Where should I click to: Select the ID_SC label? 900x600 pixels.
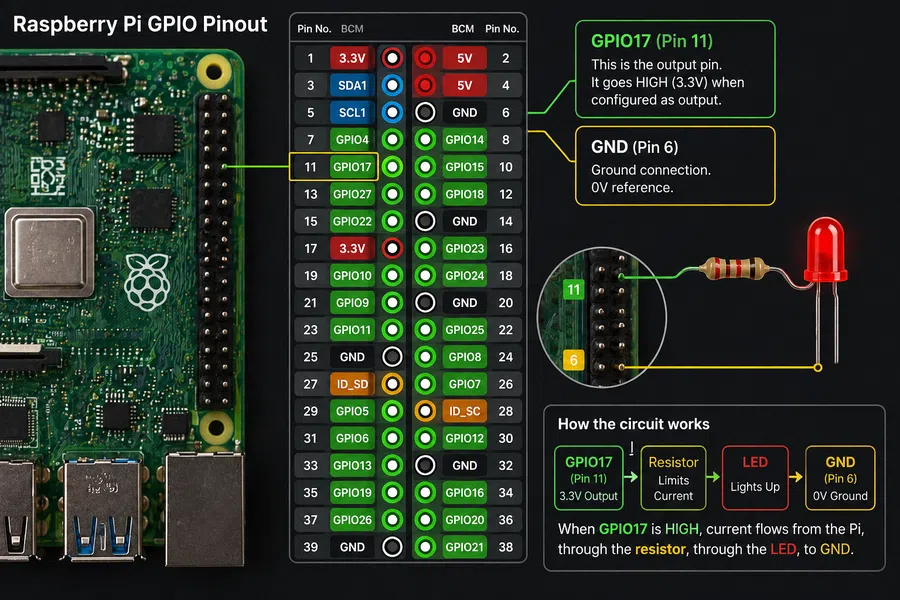coord(464,411)
